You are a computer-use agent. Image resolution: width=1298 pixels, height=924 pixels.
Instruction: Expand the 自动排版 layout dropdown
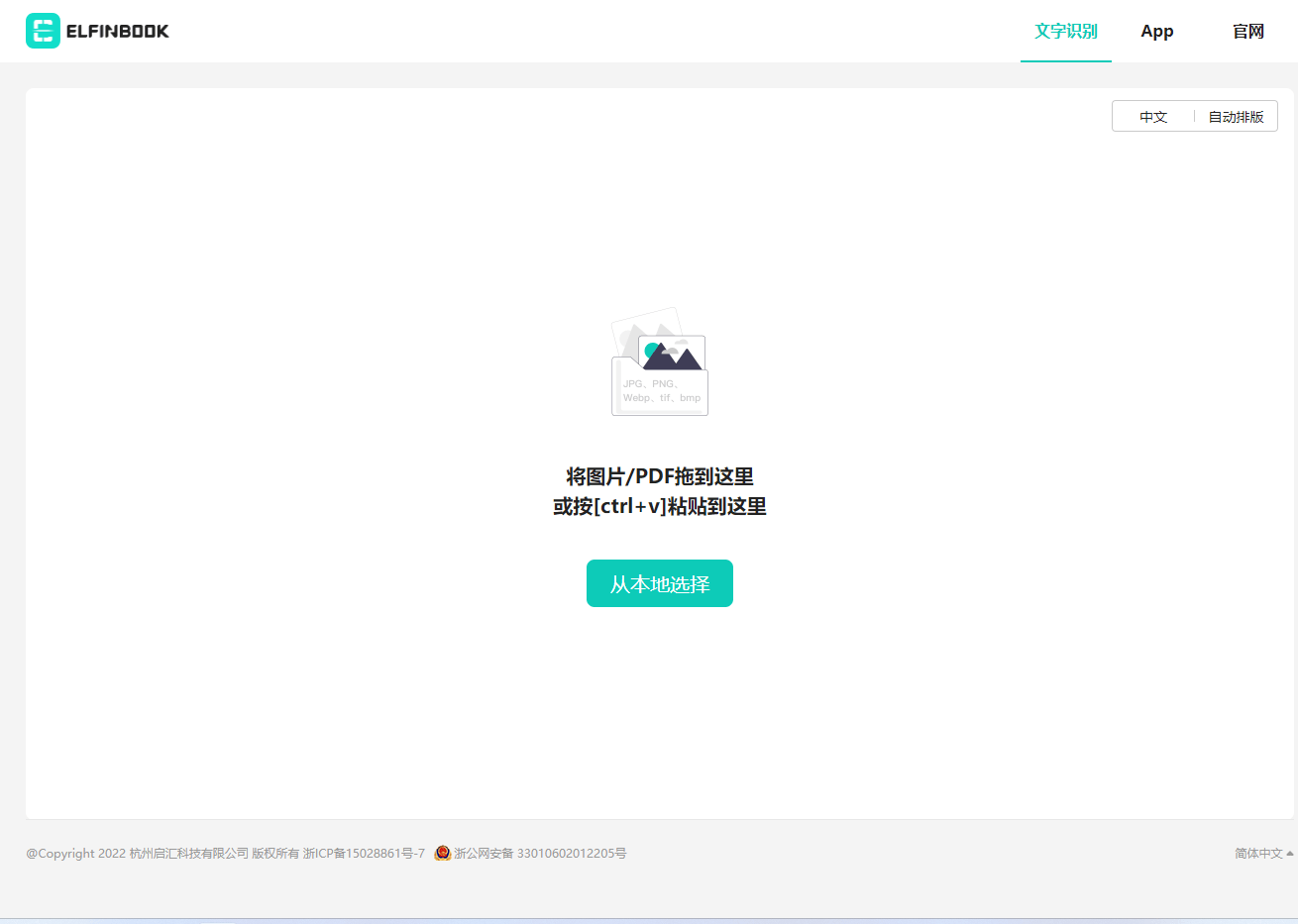point(1236,117)
